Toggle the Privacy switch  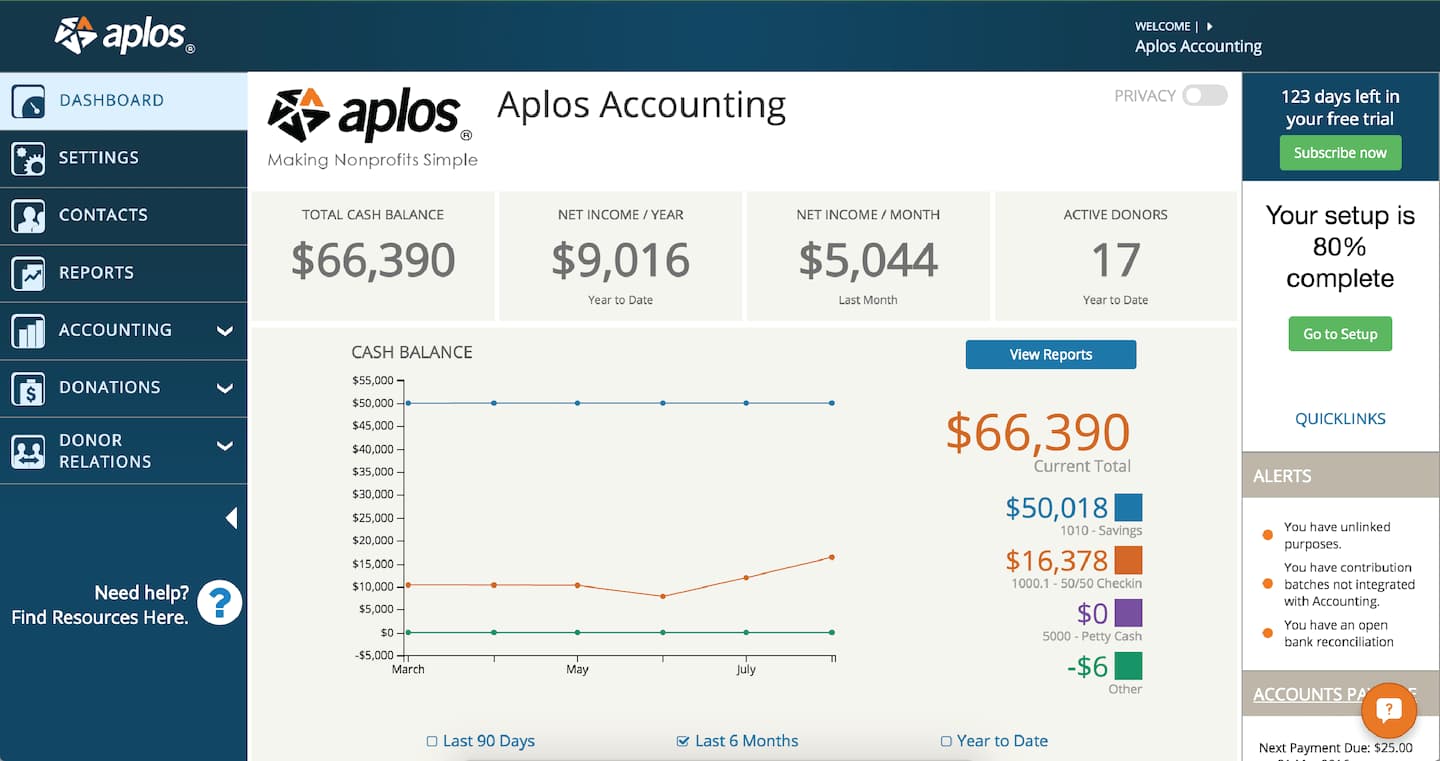coord(1204,96)
